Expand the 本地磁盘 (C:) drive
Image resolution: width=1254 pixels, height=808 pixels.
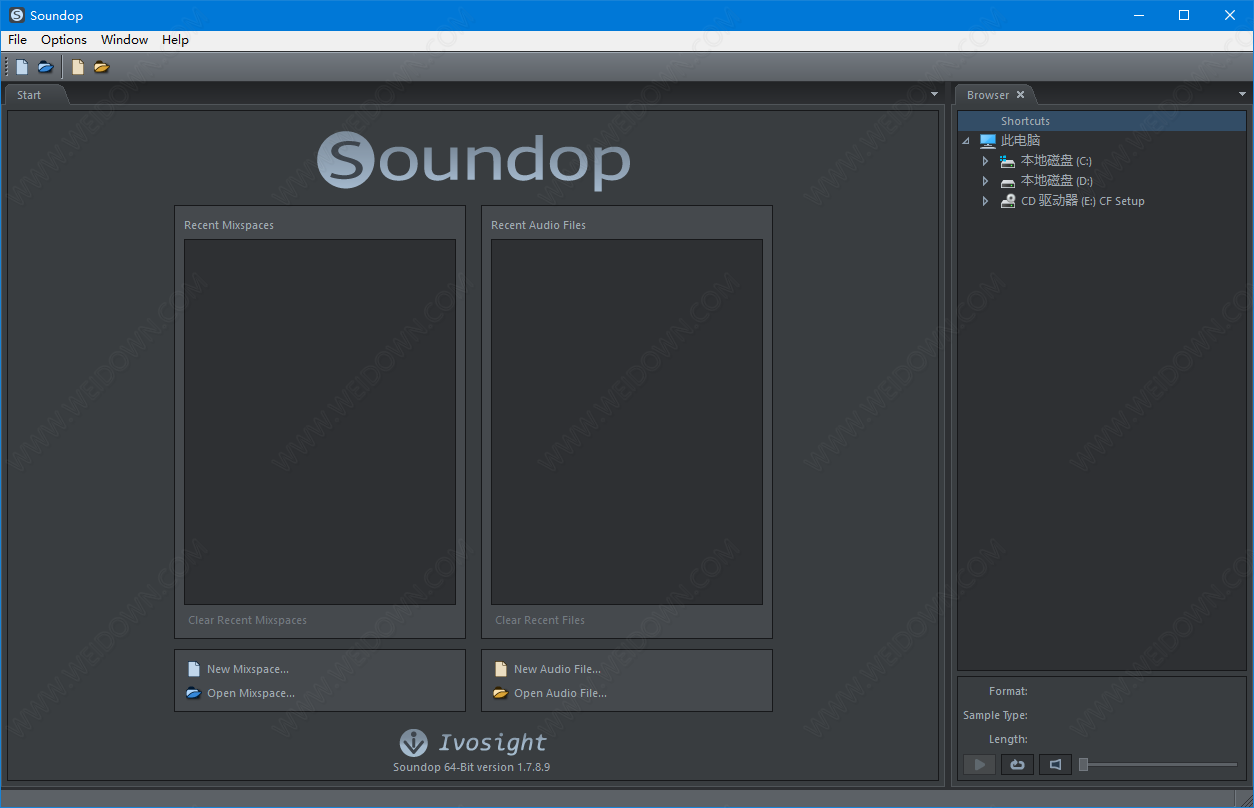coord(985,161)
